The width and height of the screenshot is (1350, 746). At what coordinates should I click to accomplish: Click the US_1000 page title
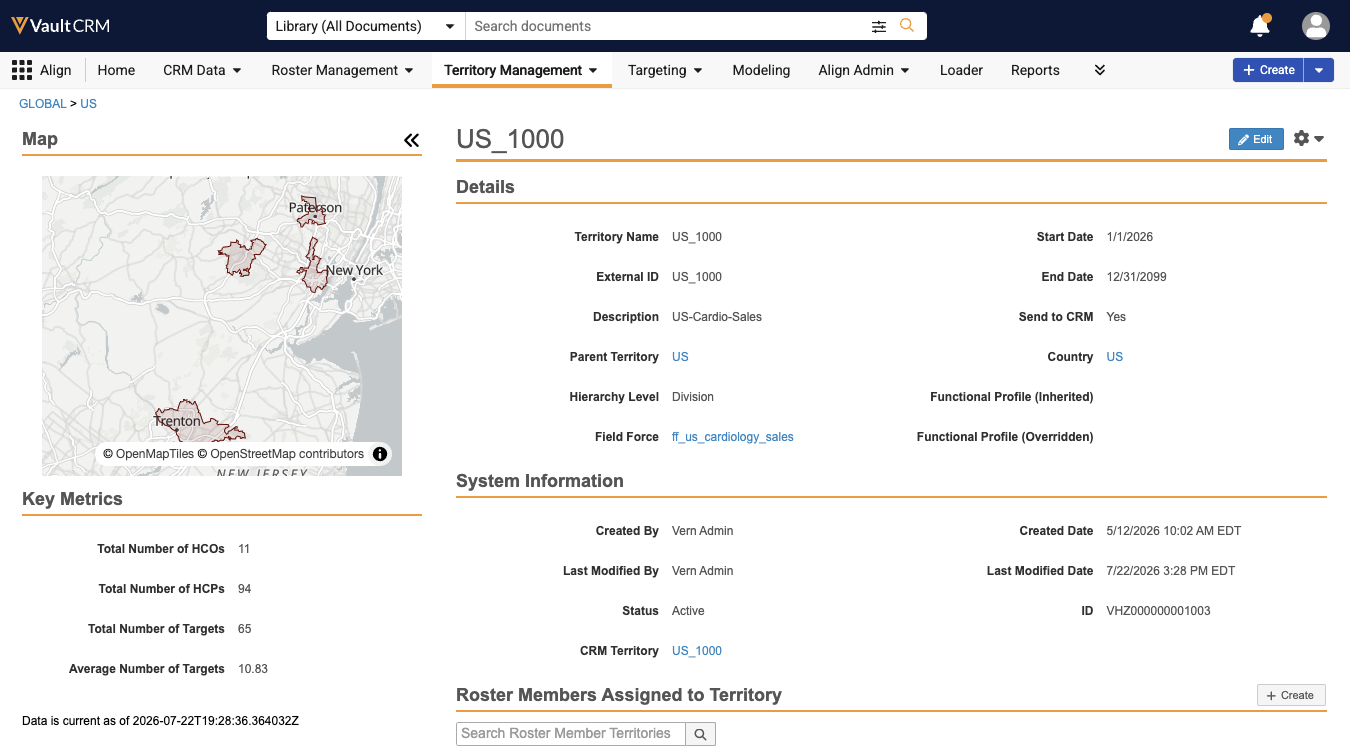click(510, 139)
